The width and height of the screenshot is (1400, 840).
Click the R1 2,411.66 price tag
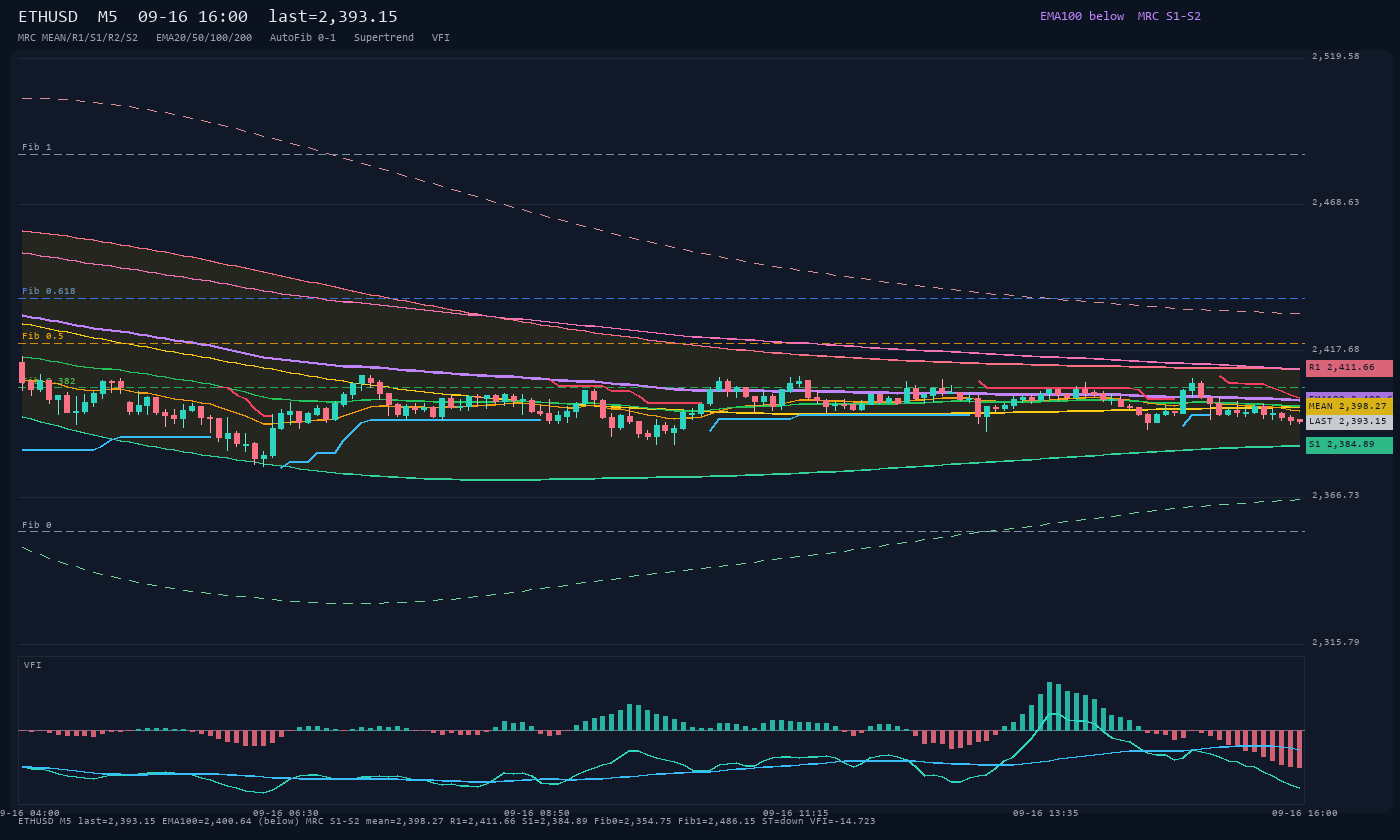point(1349,368)
